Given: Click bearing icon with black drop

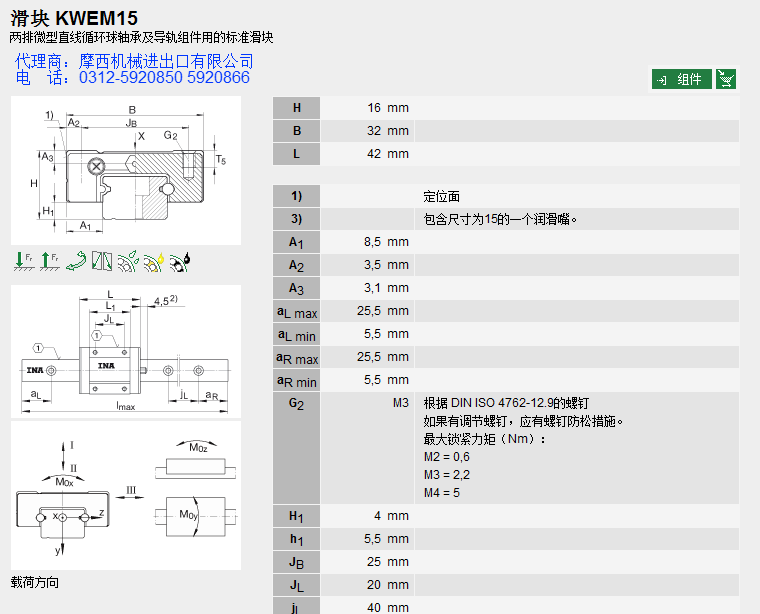Looking at the screenshot, I should 179,261.
